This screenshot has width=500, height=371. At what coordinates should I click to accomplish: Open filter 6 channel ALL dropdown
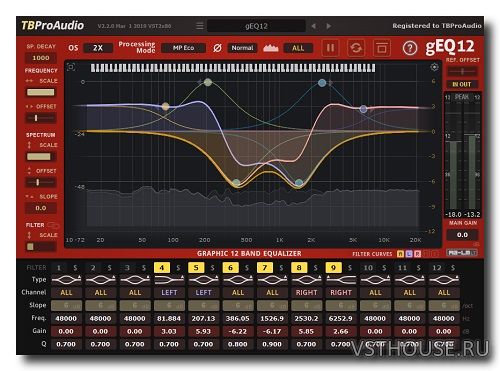coord(238,292)
